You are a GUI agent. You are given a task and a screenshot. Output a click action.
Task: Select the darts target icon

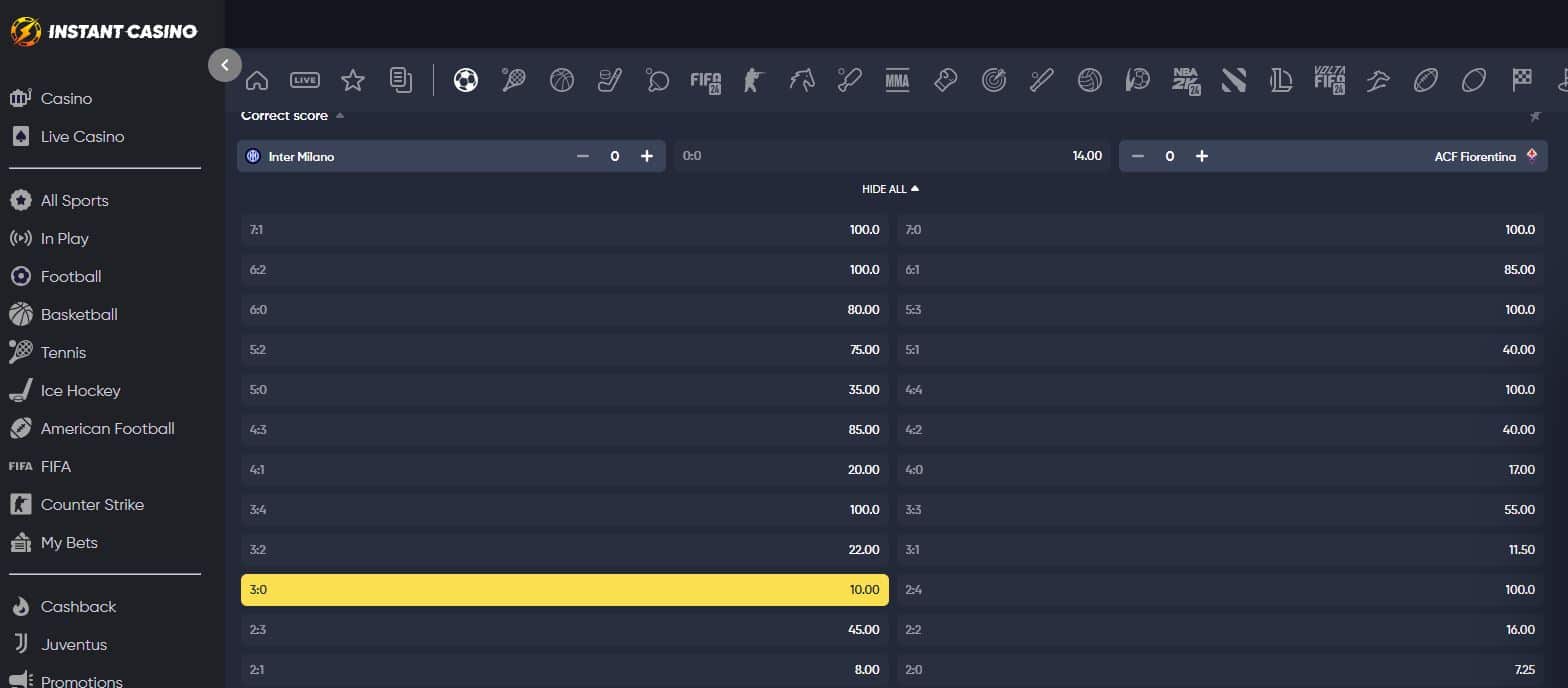point(993,80)
